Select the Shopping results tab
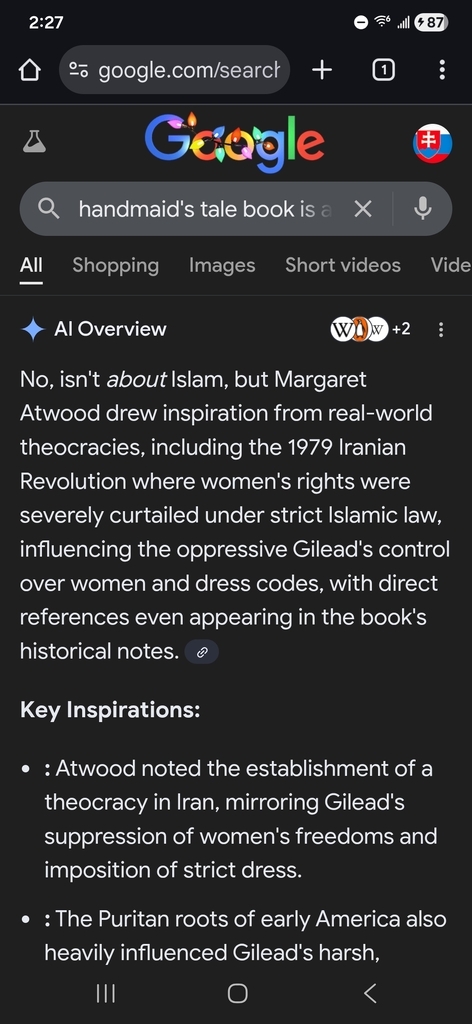Image resolution: width=472 pixels, height=1024 pixels. tap(116, 265)
